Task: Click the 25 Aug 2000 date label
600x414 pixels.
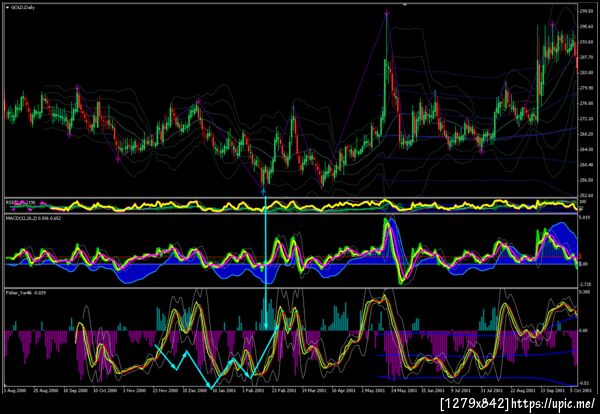Action: pyautogui.click(x=46, y=390)
